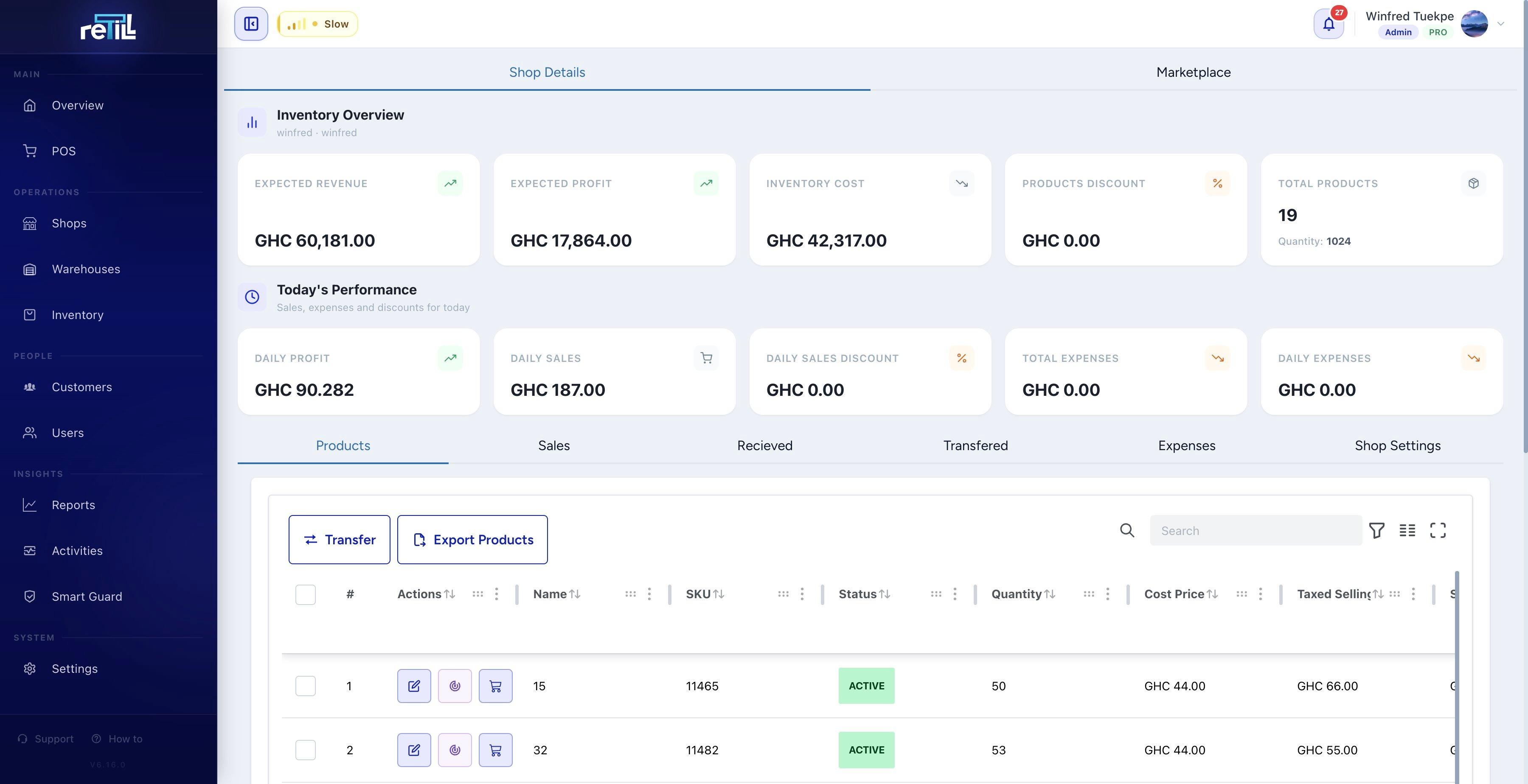Open the Actions column options menu

pyautogui.click(x=497, y=594)
